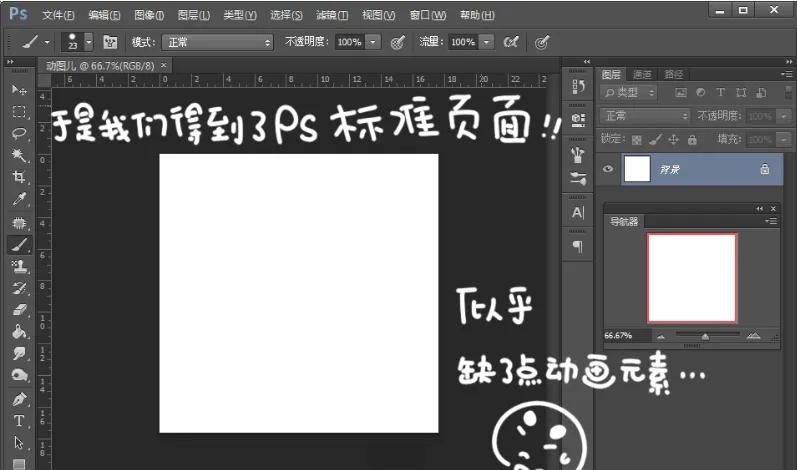Image resolution: width=797 pixels, height=470 pixels.
Task: Toggle smart object layer filter
Action: pyautogui.click(x=761, y=92)
